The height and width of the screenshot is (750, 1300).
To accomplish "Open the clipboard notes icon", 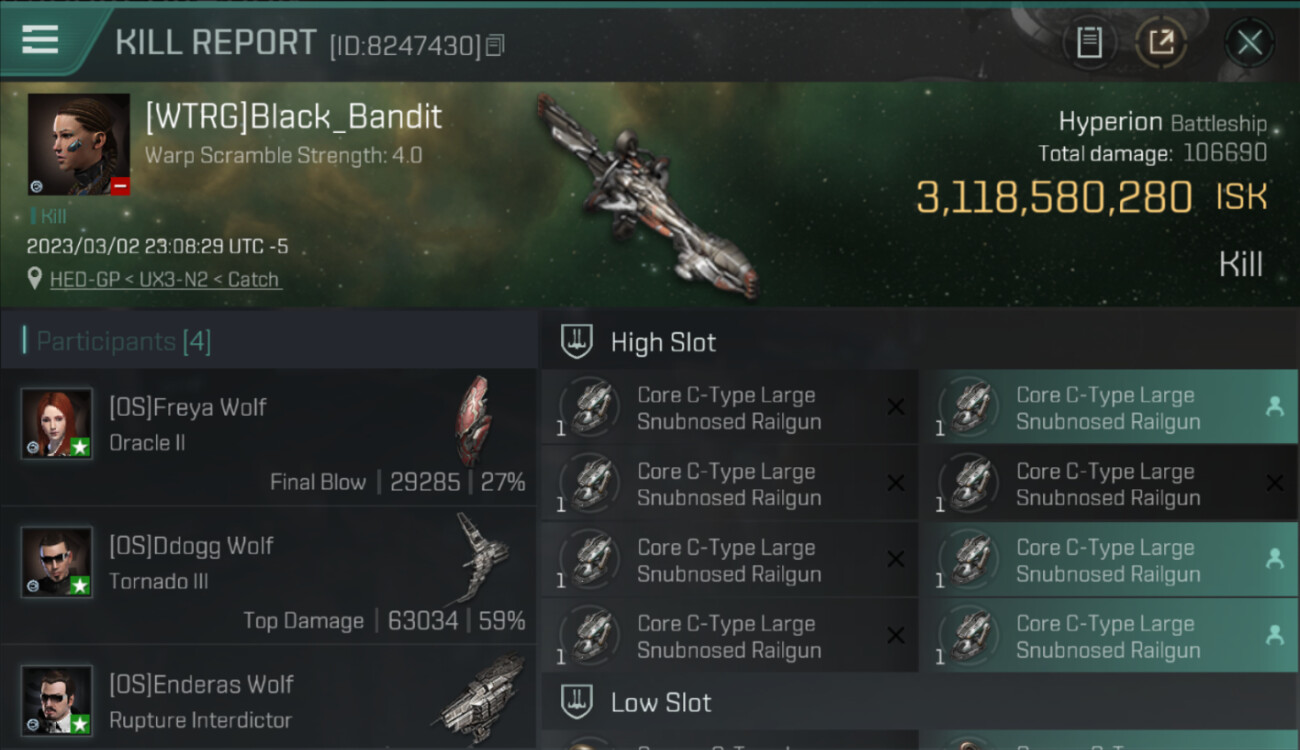I will coord(1089,43).
